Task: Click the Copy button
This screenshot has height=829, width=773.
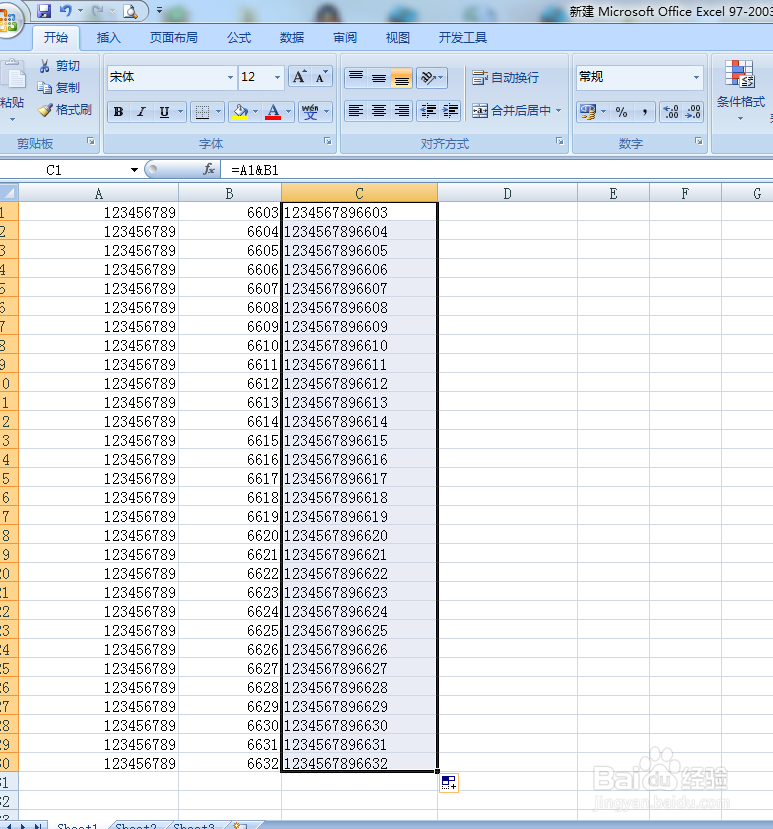Action: pyautogui.click(x=59, y=88)
